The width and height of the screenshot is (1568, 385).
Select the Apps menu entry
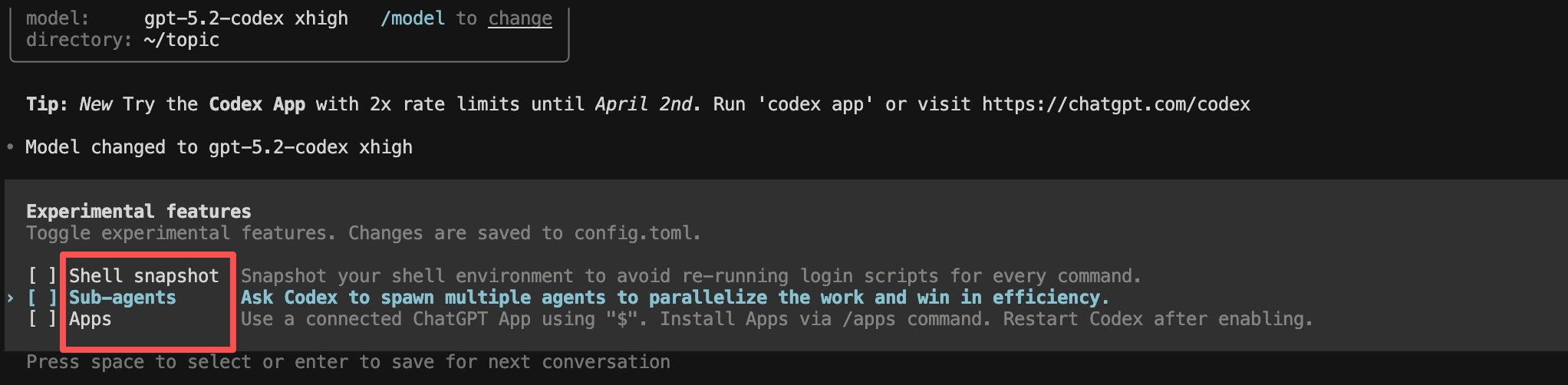pyautogui.click(x=91, y=319)
